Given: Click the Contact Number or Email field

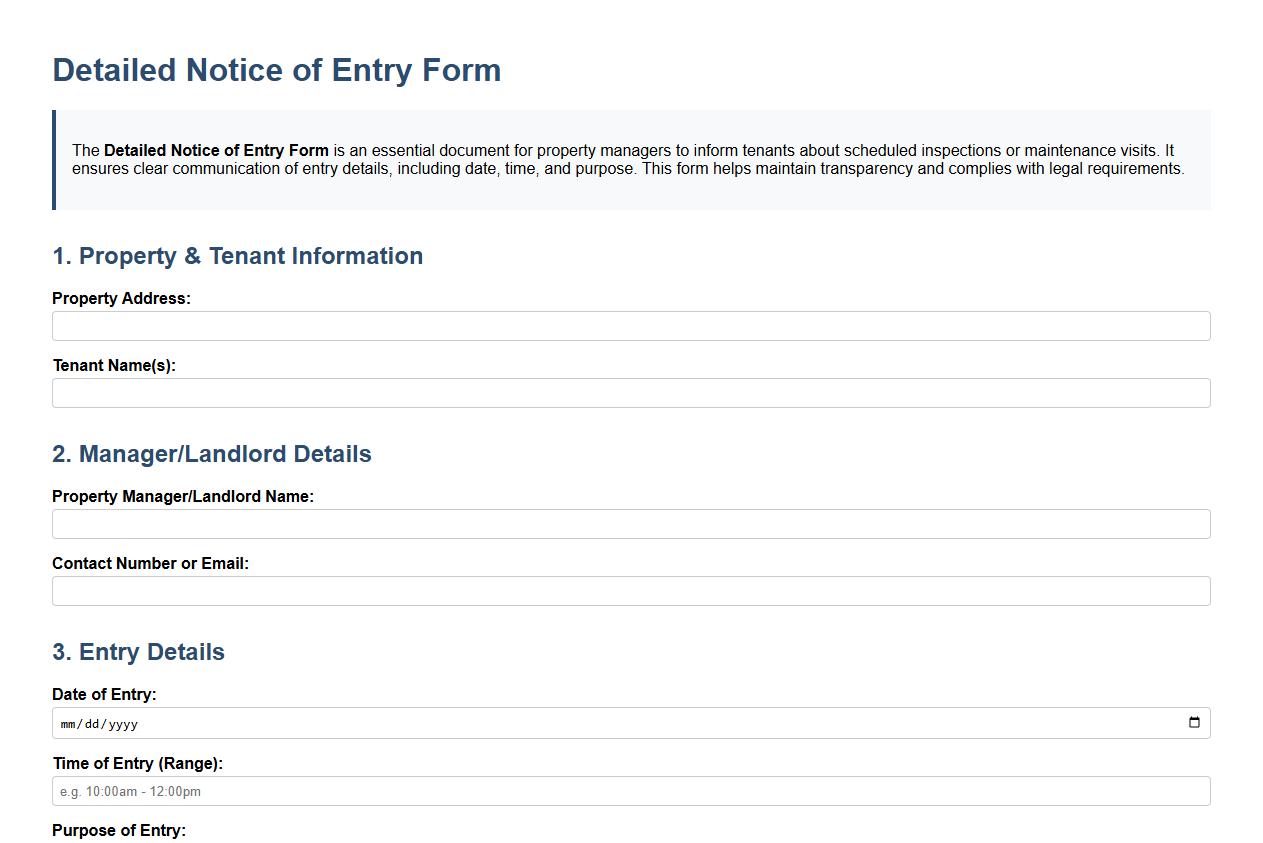Looking at the screenshot, I should tap(630, 590).
